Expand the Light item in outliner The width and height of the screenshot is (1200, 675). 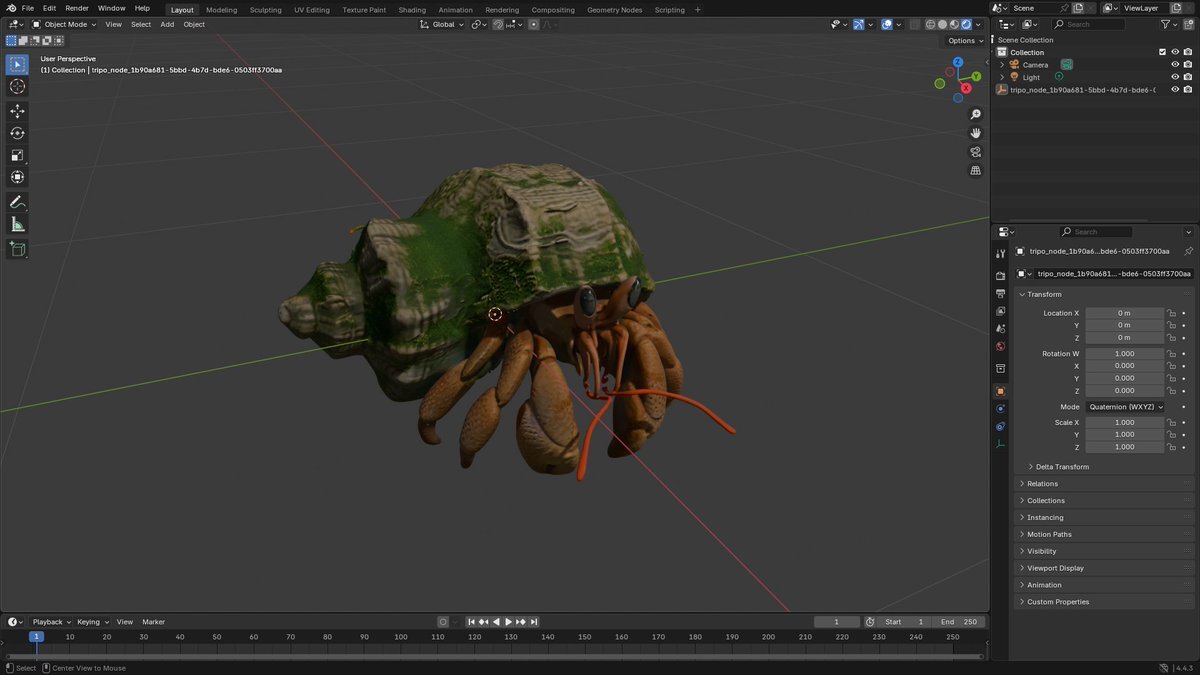(x=1002, y=77)
